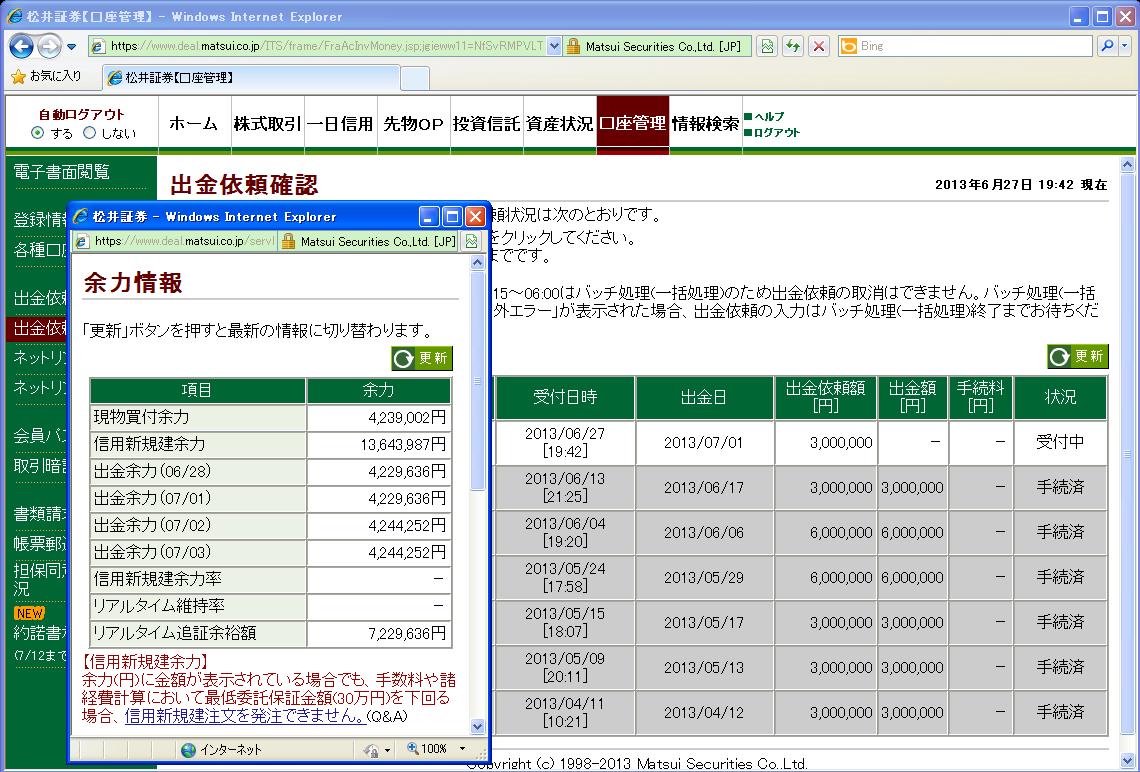
Task: Click compatibility view icon in main address bar
Action: tap(766, 46)
